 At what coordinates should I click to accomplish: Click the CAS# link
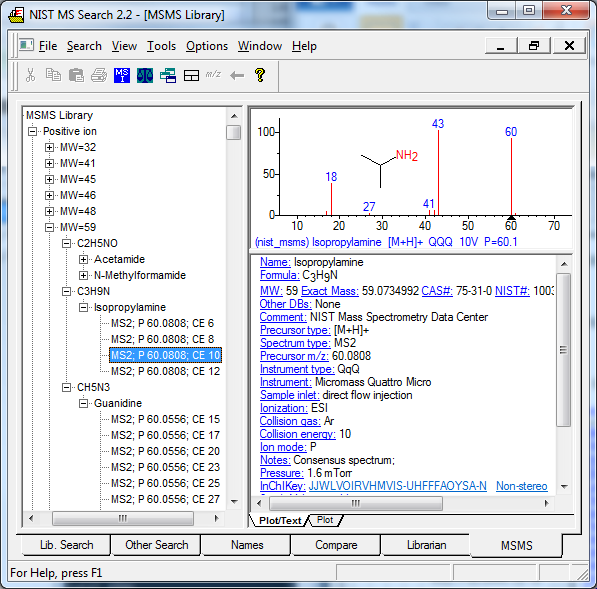click(437, 291)
